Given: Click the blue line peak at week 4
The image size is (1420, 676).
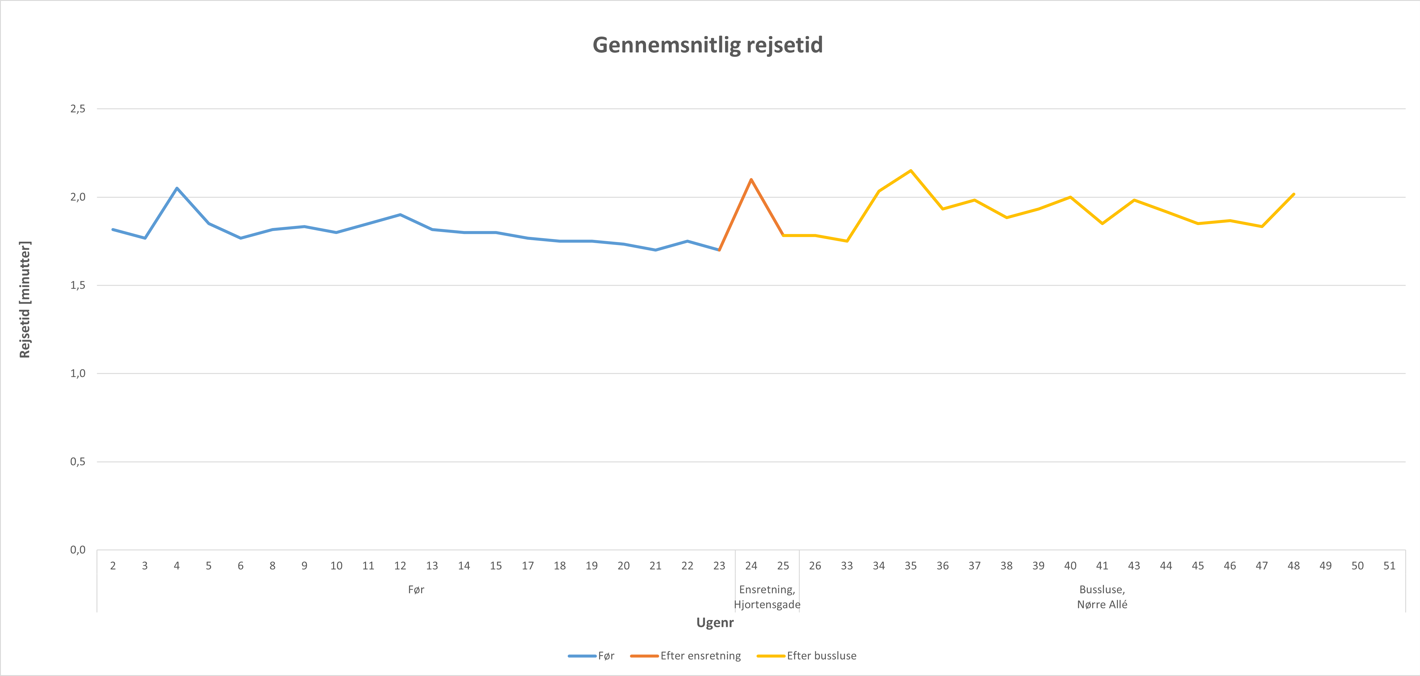Looking at the screenshot, I should click(x=177, y=188).
